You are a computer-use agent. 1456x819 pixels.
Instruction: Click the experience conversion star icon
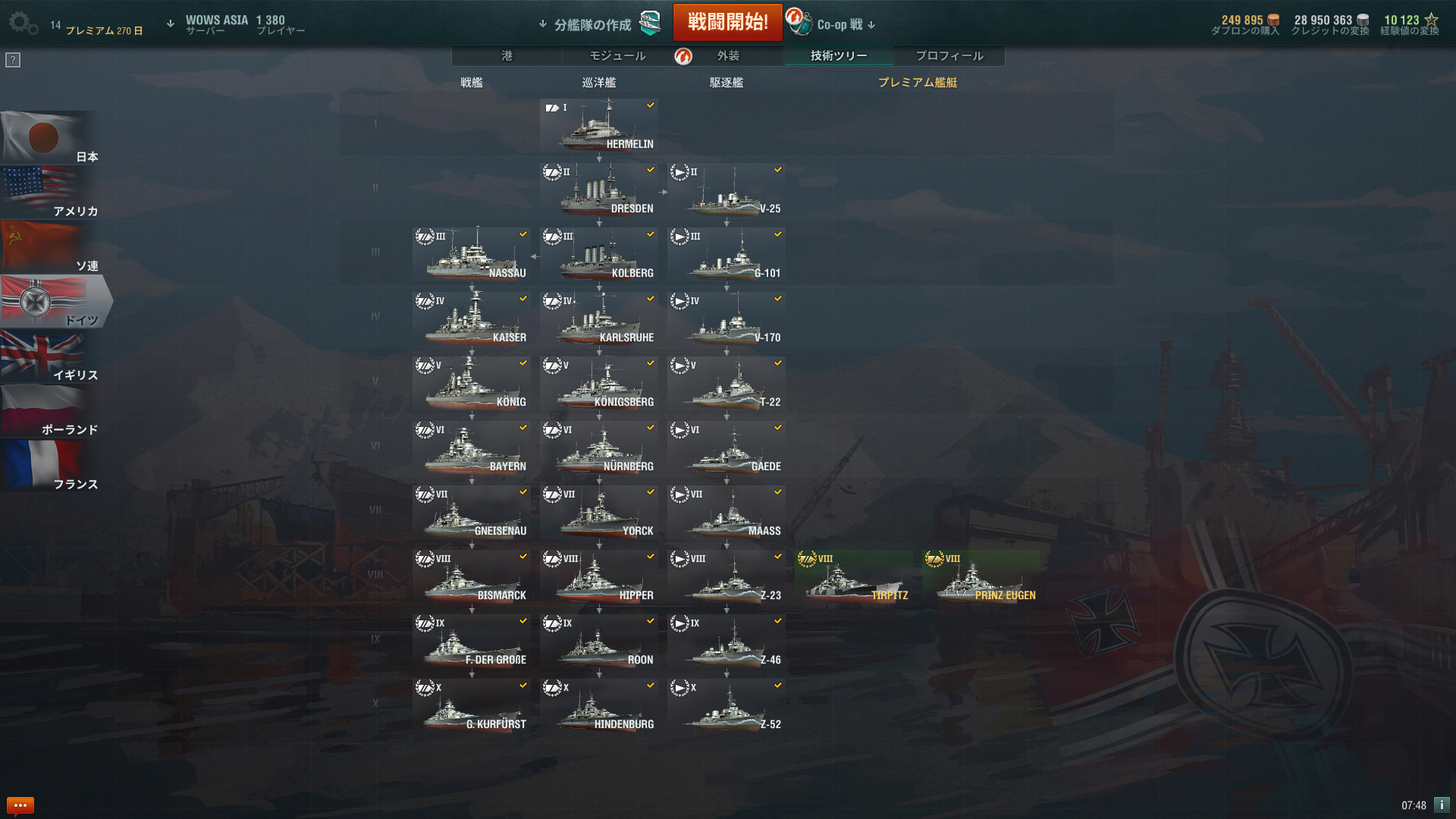[x=1431, y=20]
